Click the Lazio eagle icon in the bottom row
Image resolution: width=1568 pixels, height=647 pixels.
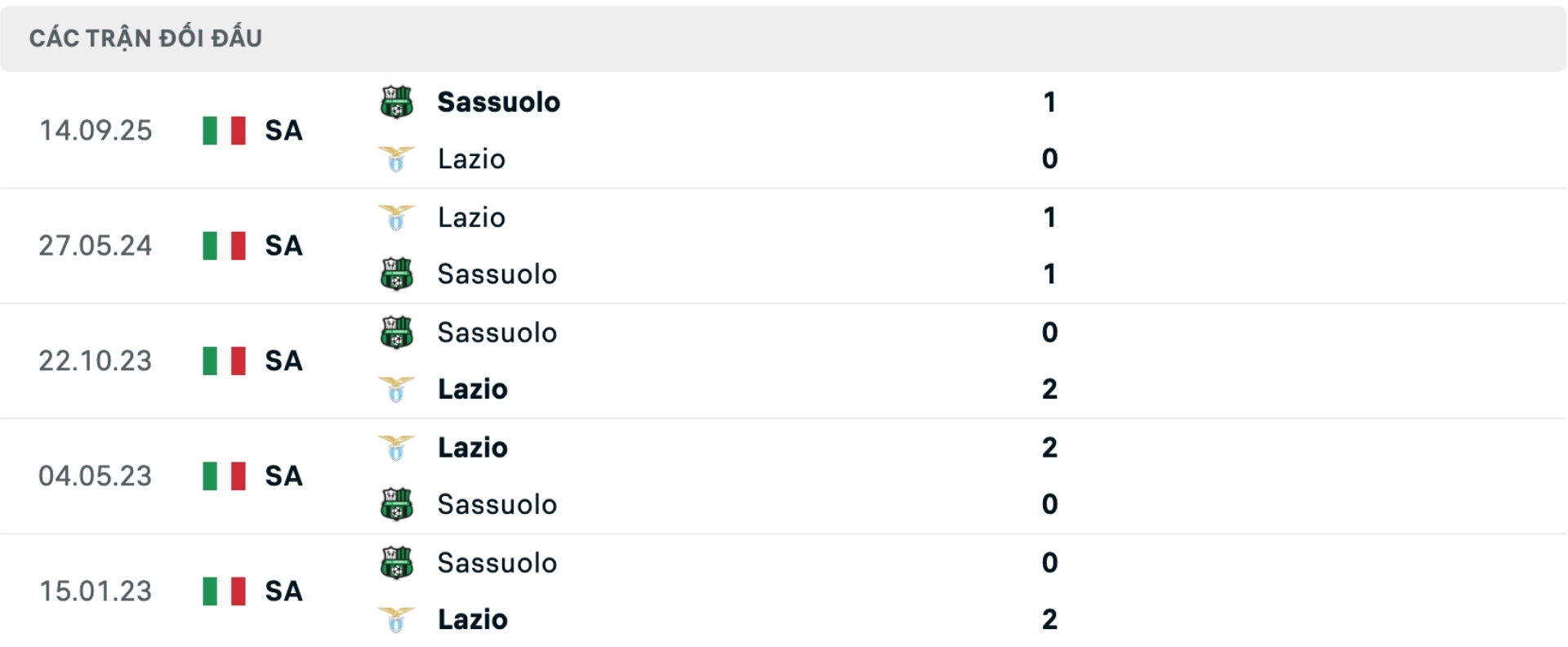pyautogui.click(x=398, y=619)
